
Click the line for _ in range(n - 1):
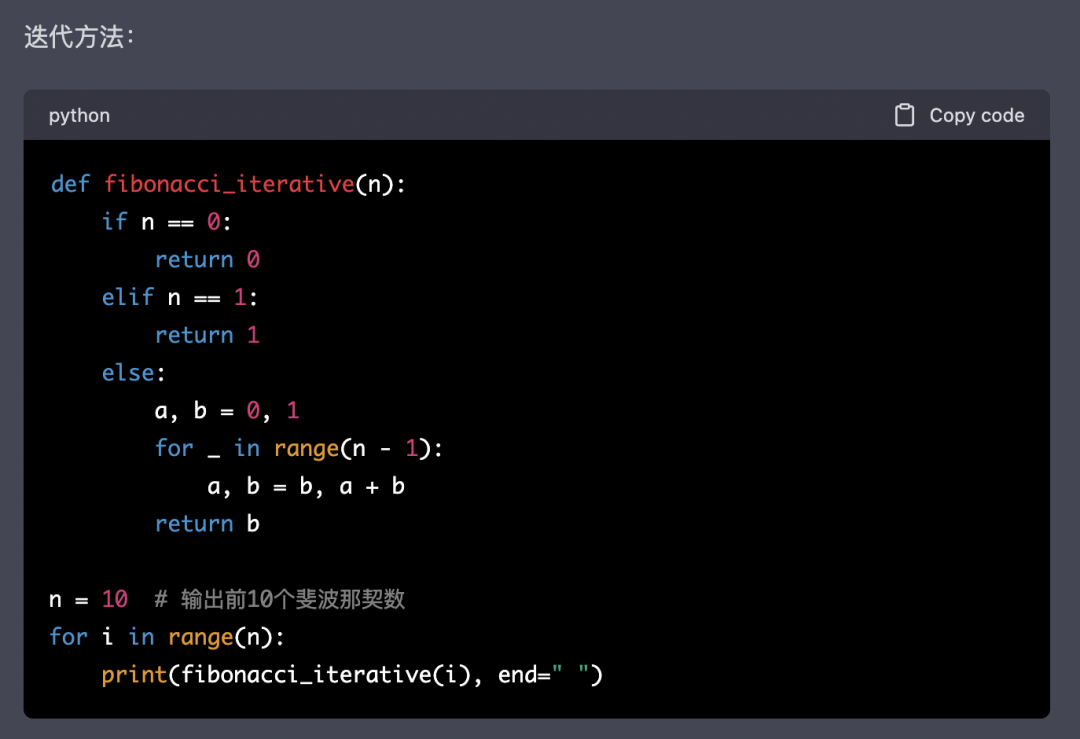pyautogui.click(x=298, y=448)
